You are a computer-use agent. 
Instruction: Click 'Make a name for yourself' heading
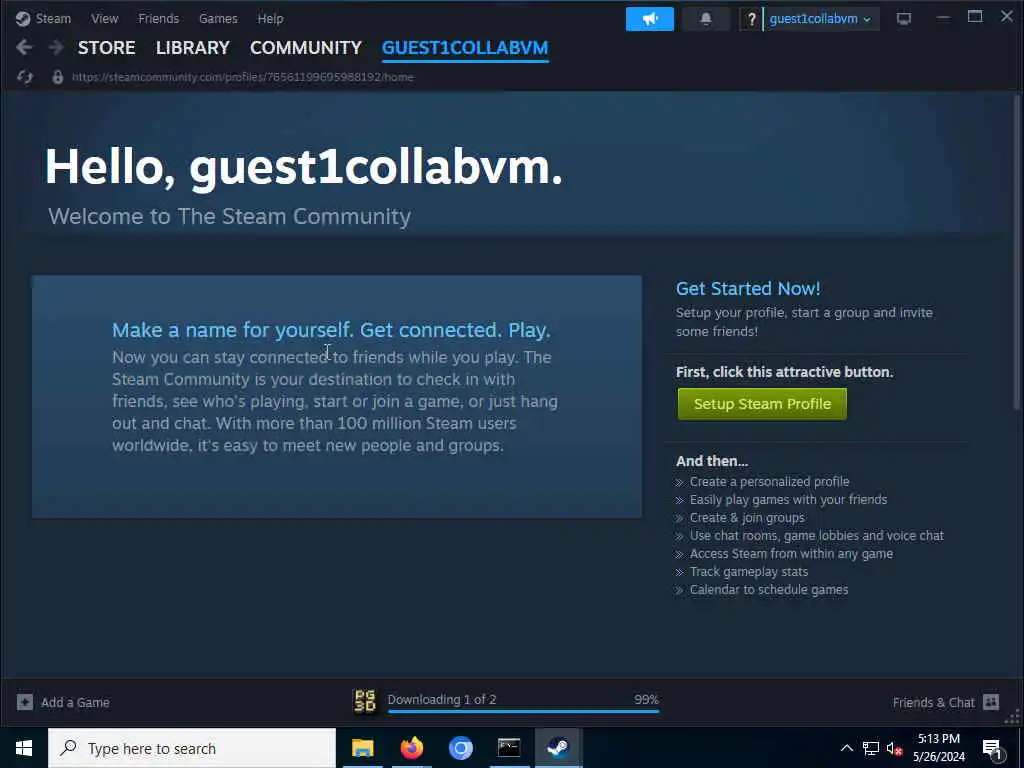(331, 330)
